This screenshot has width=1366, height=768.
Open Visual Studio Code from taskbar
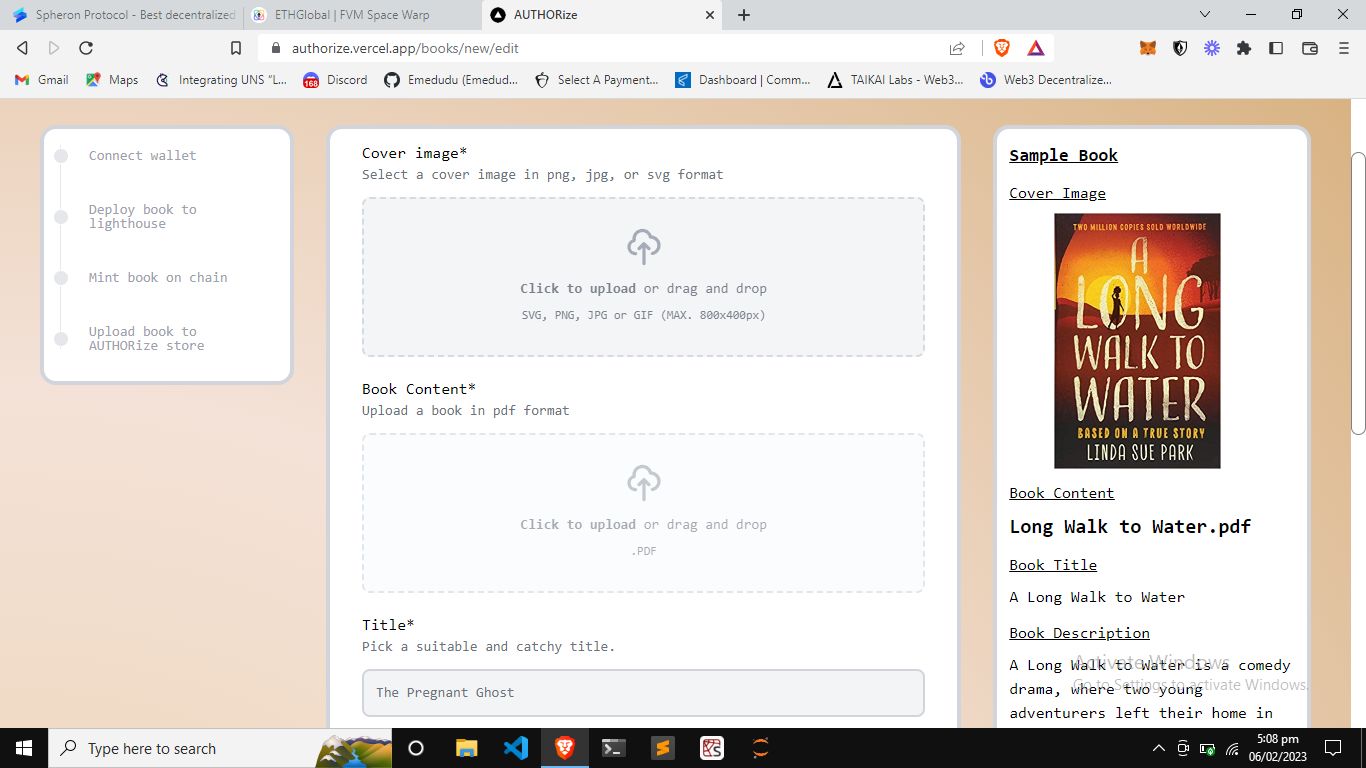tap(516, 748)
